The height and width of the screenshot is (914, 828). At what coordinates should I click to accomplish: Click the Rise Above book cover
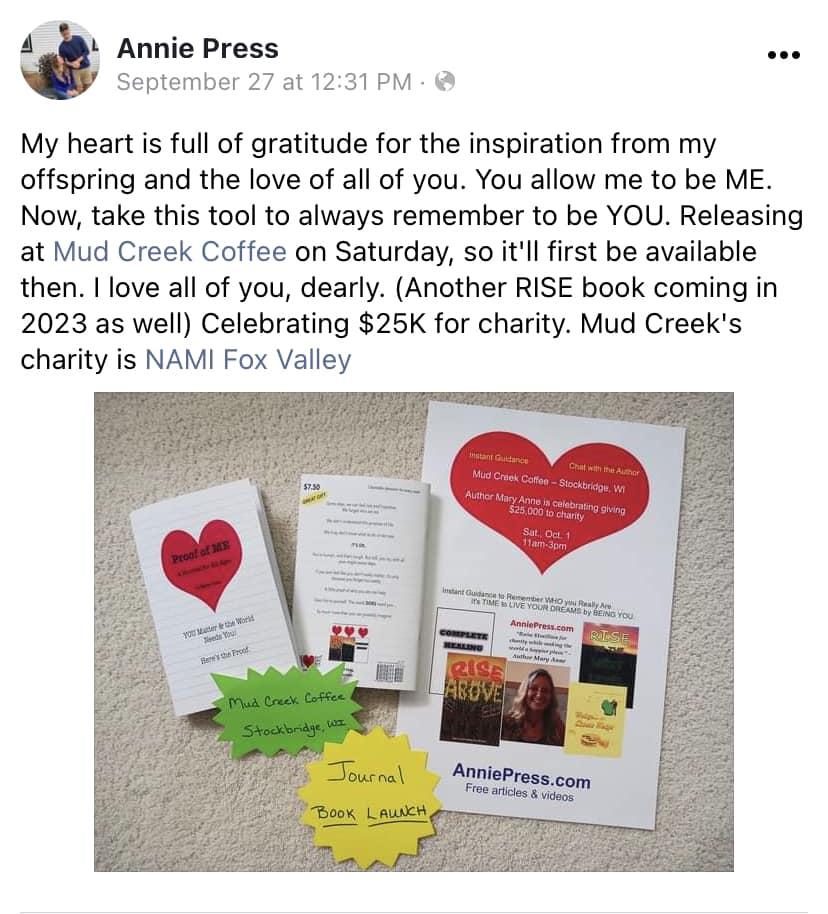click(x=473, y=699)
